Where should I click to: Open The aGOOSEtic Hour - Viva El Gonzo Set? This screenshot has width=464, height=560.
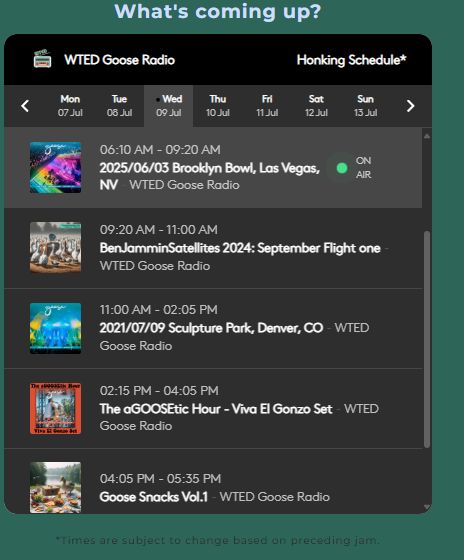pyautogui.click(x=216, y=409)
